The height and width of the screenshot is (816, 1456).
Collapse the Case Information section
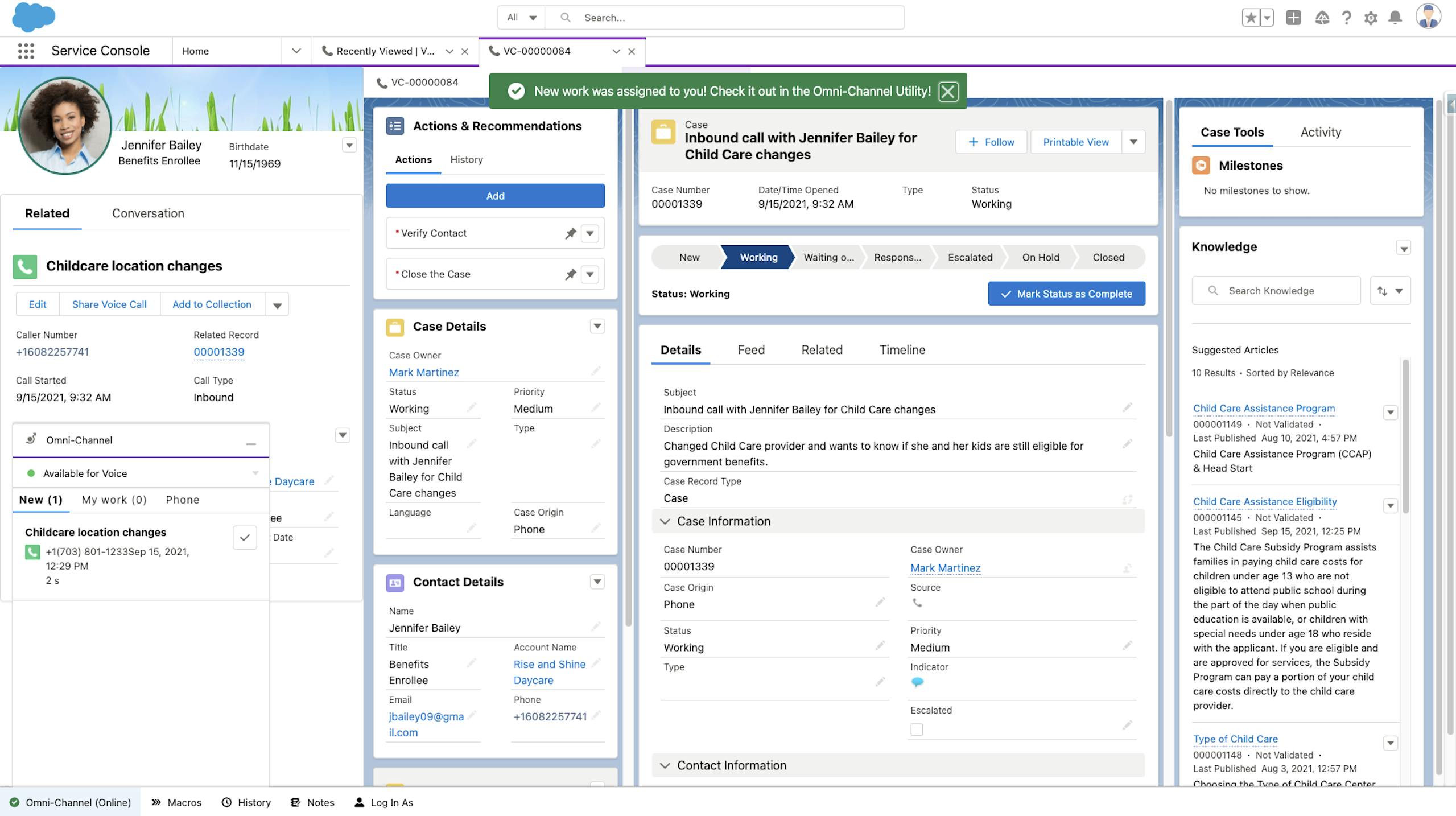[x=665, y=521]
